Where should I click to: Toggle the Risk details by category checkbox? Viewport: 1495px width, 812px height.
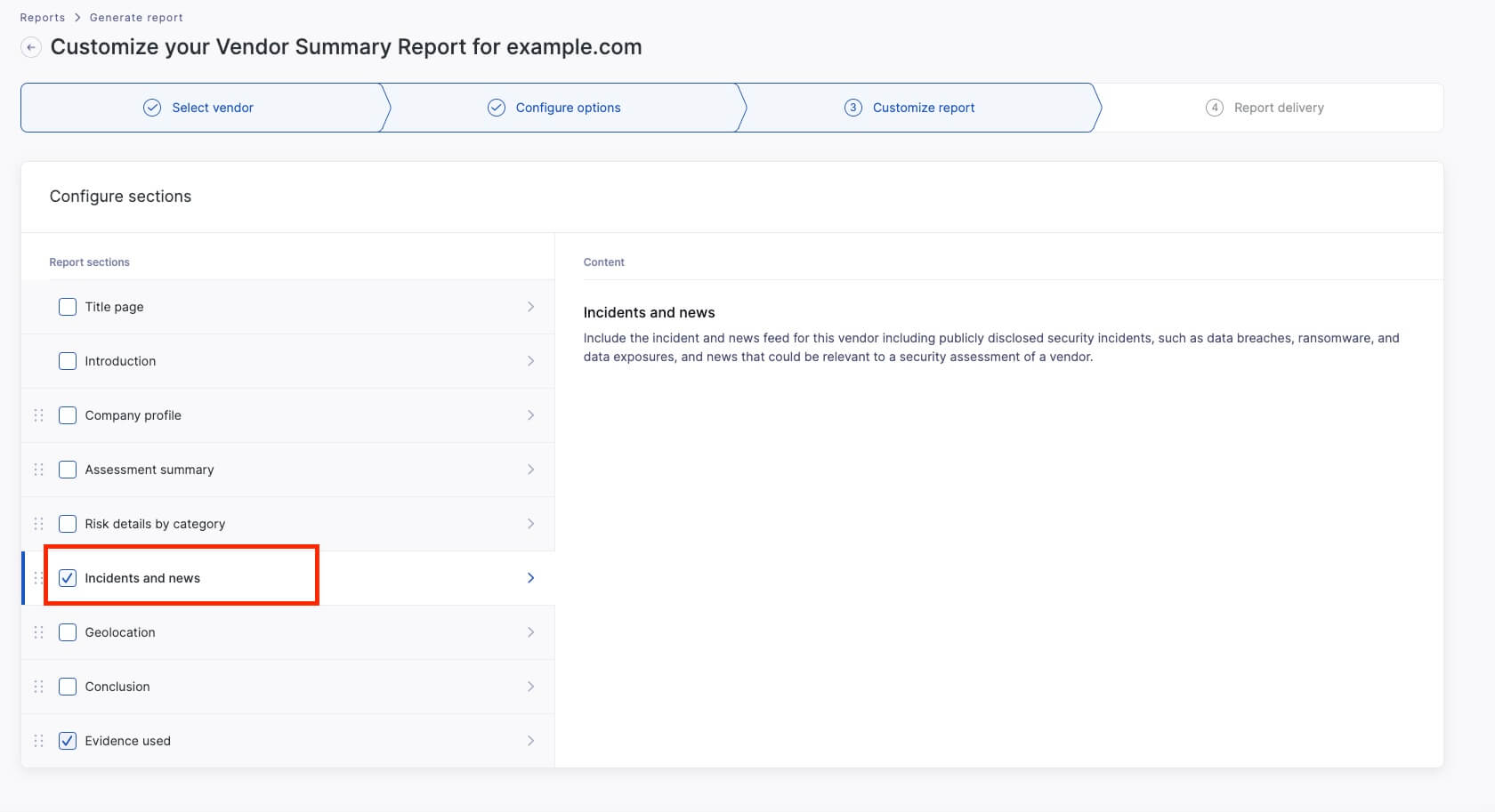coord(68,524)
